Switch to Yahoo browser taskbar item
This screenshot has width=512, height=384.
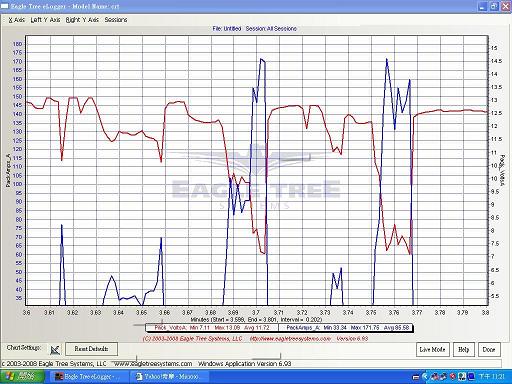pos(171,377)
